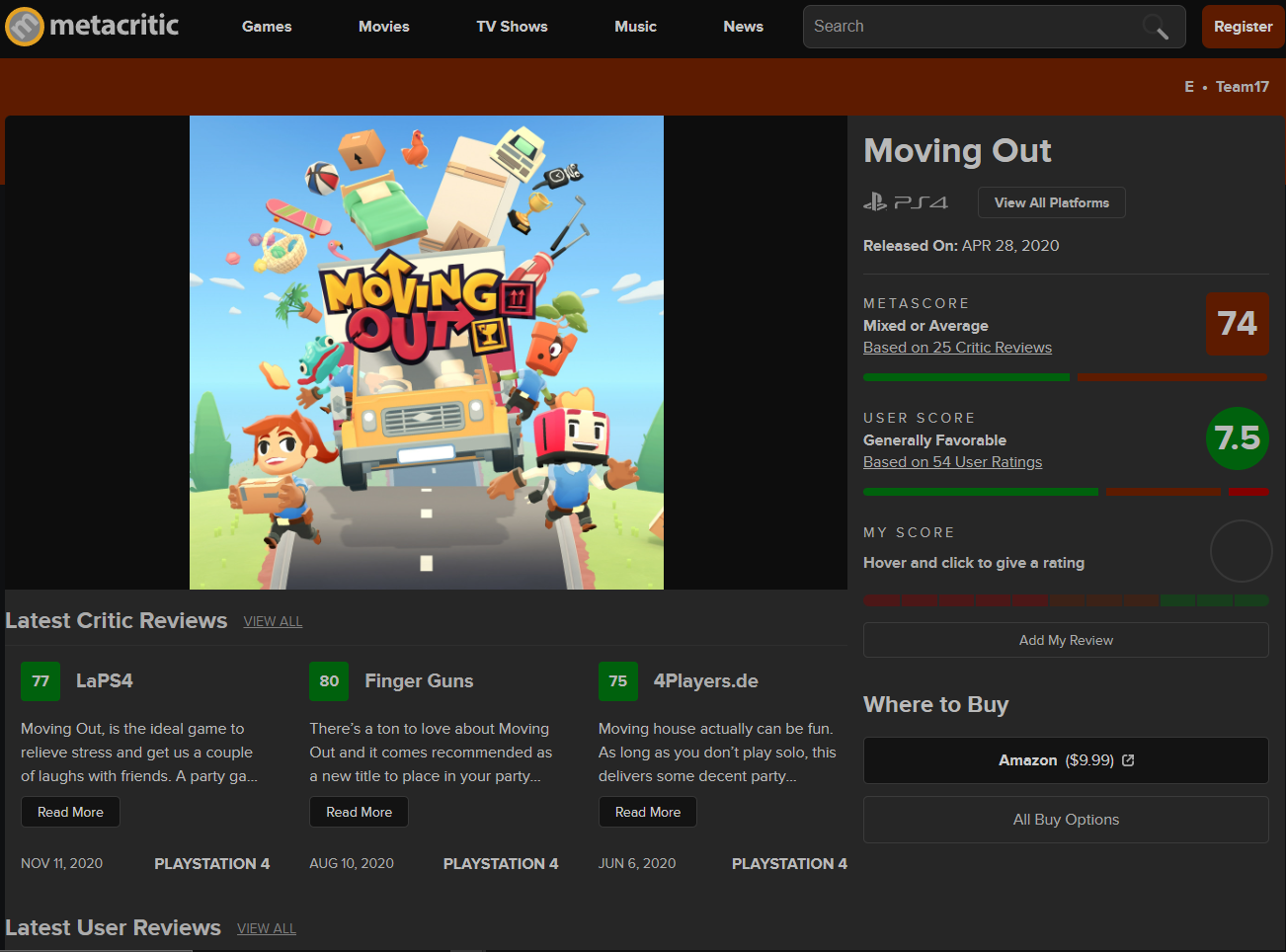Click the search magnifier icon
The width and height of the screenshot is (1286, 952).
coord(1156,27)
